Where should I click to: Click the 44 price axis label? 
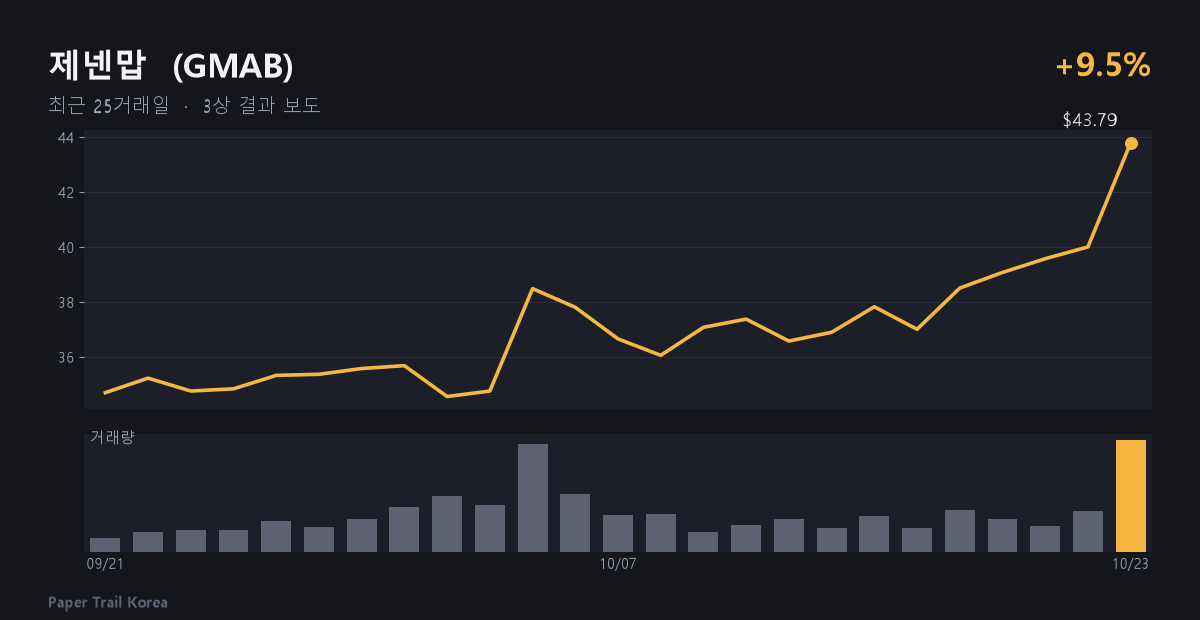click(65, 137)
